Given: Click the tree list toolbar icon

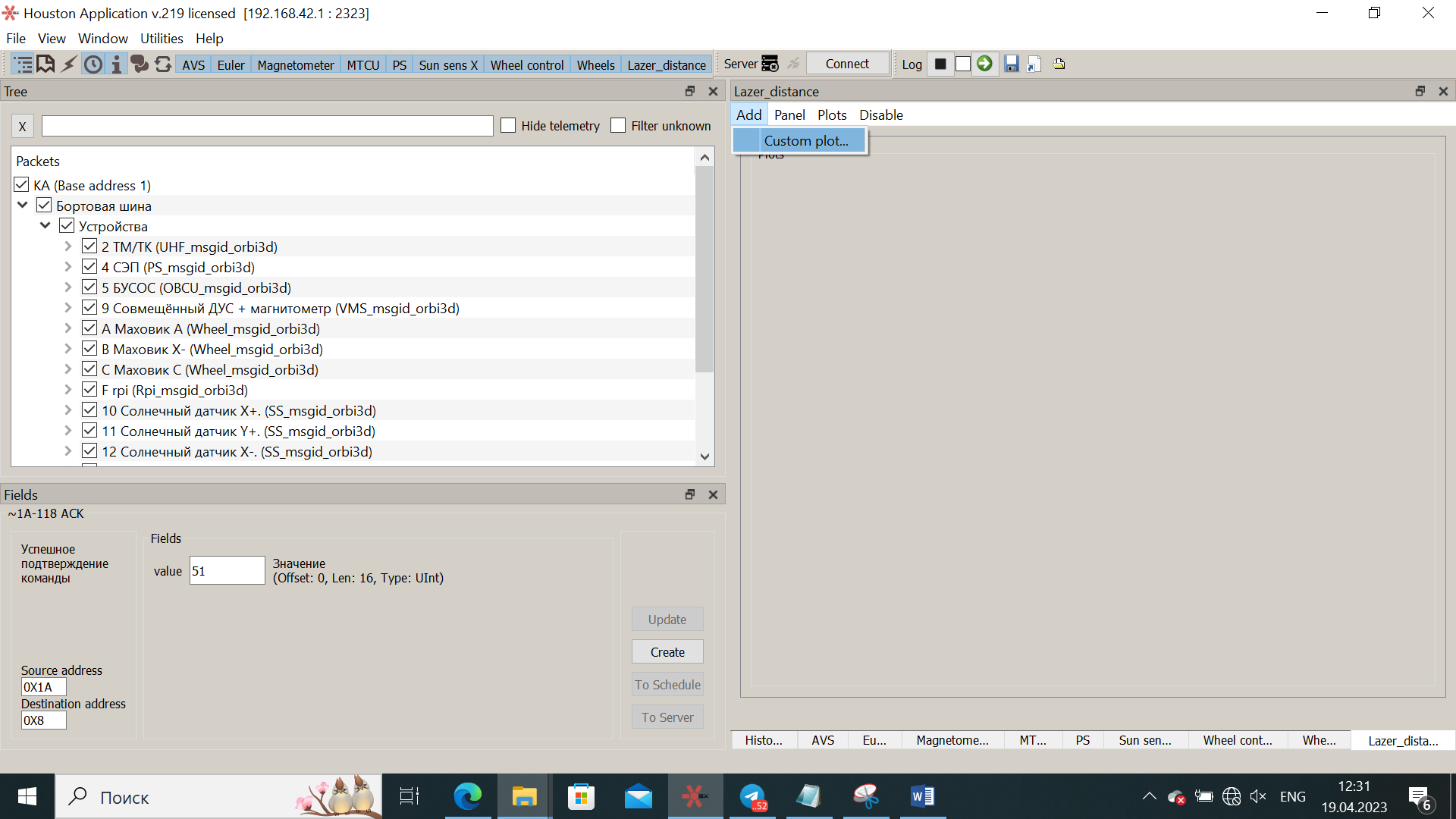Looking at the screenshot, I should (23, 64).
